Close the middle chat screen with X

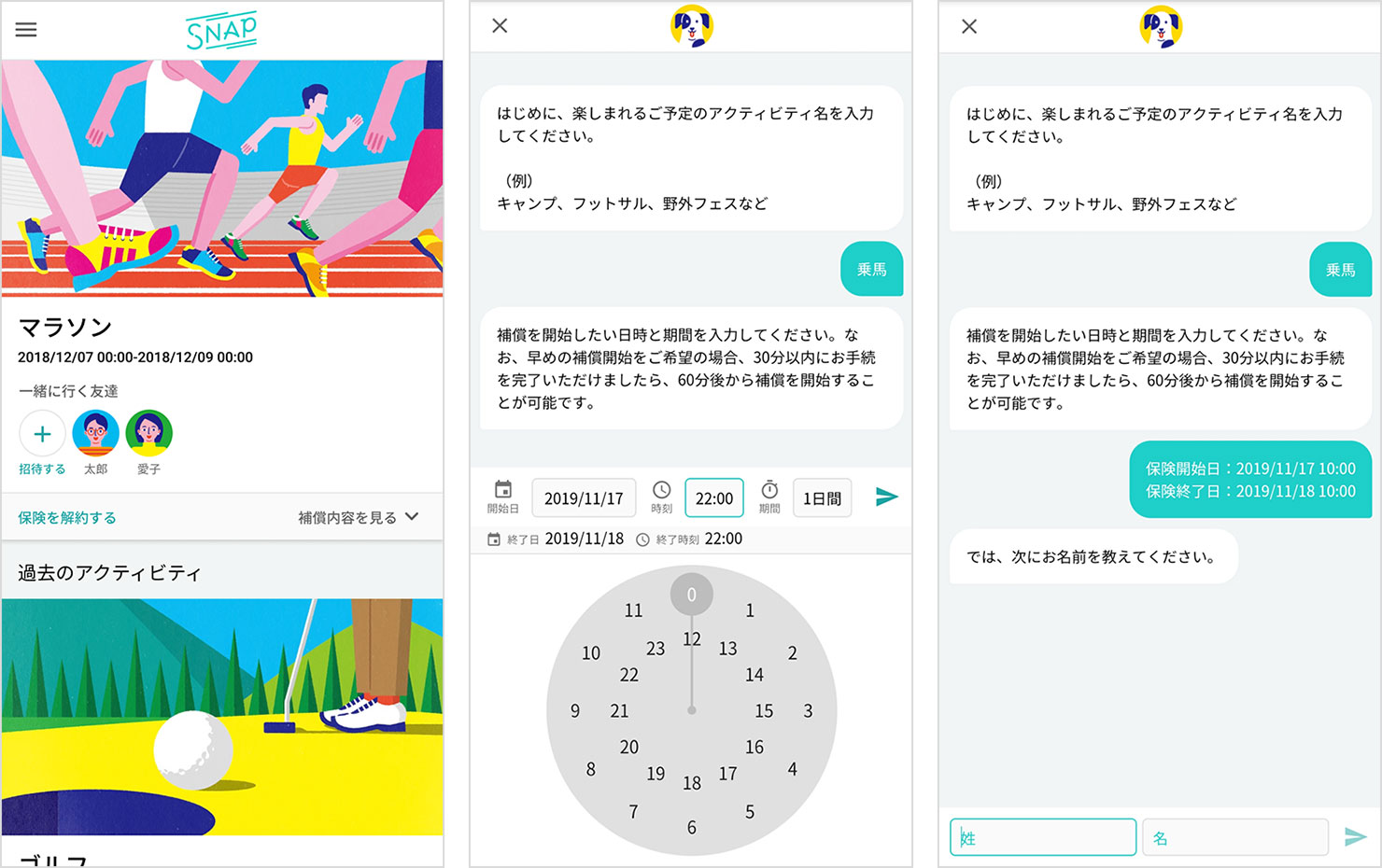(x=500, y=26)
